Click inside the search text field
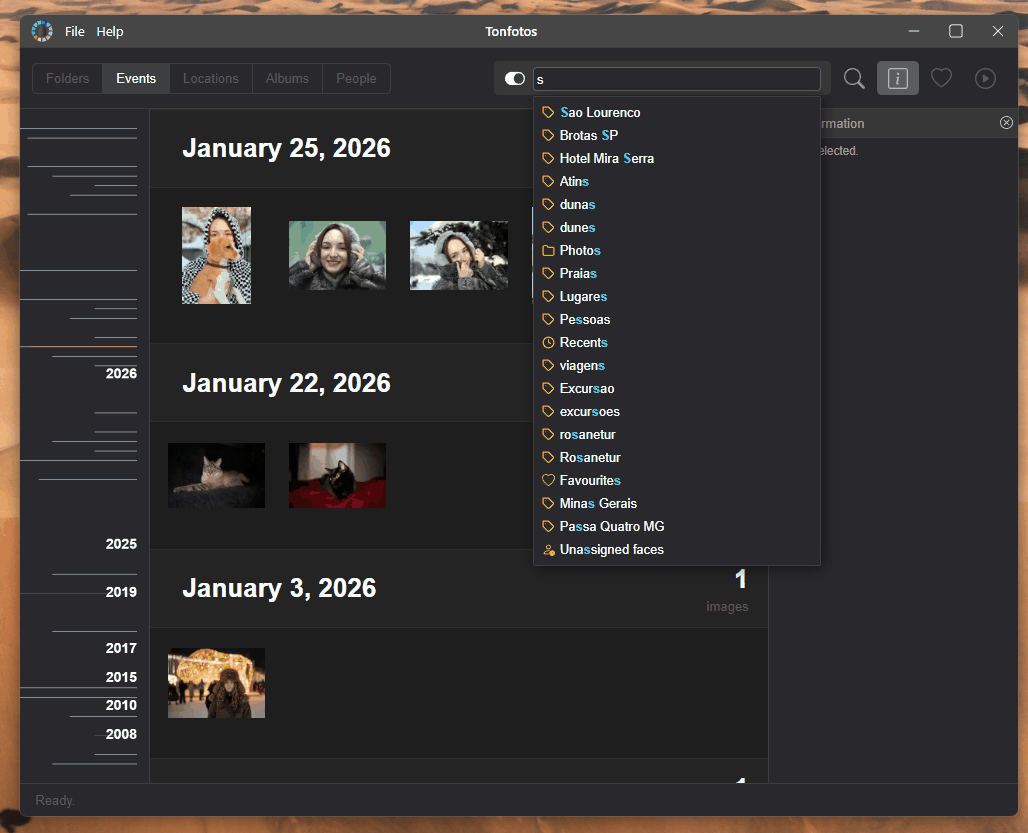 677,79
